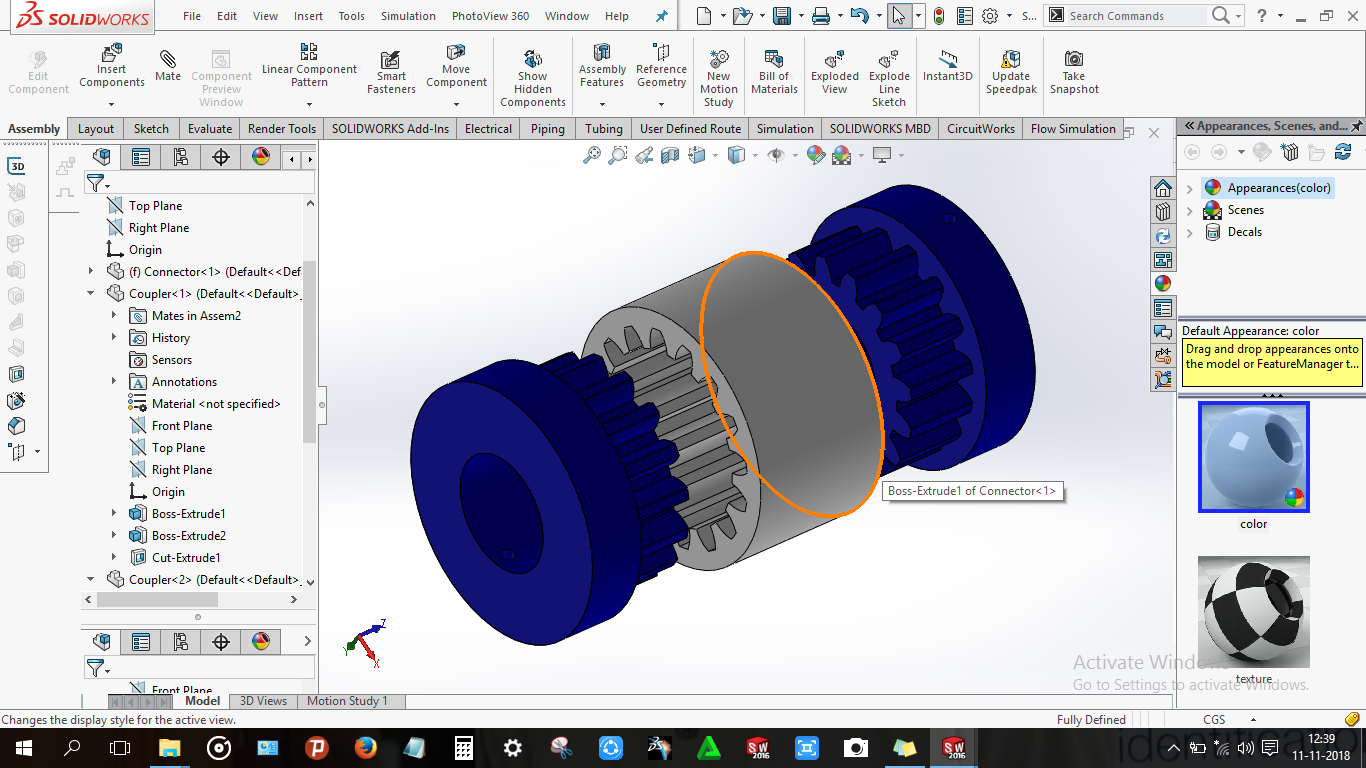The image size is (1366, 768).
Task: Open Bill of Materials tool
Action: click(x=774, y=72)
